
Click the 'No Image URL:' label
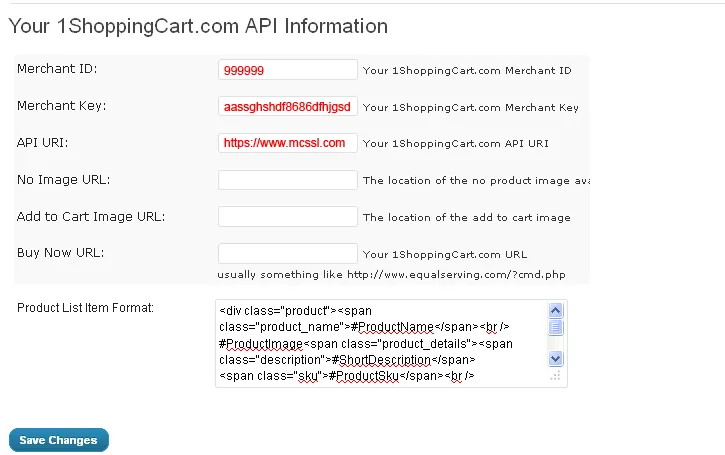(64, 179)
